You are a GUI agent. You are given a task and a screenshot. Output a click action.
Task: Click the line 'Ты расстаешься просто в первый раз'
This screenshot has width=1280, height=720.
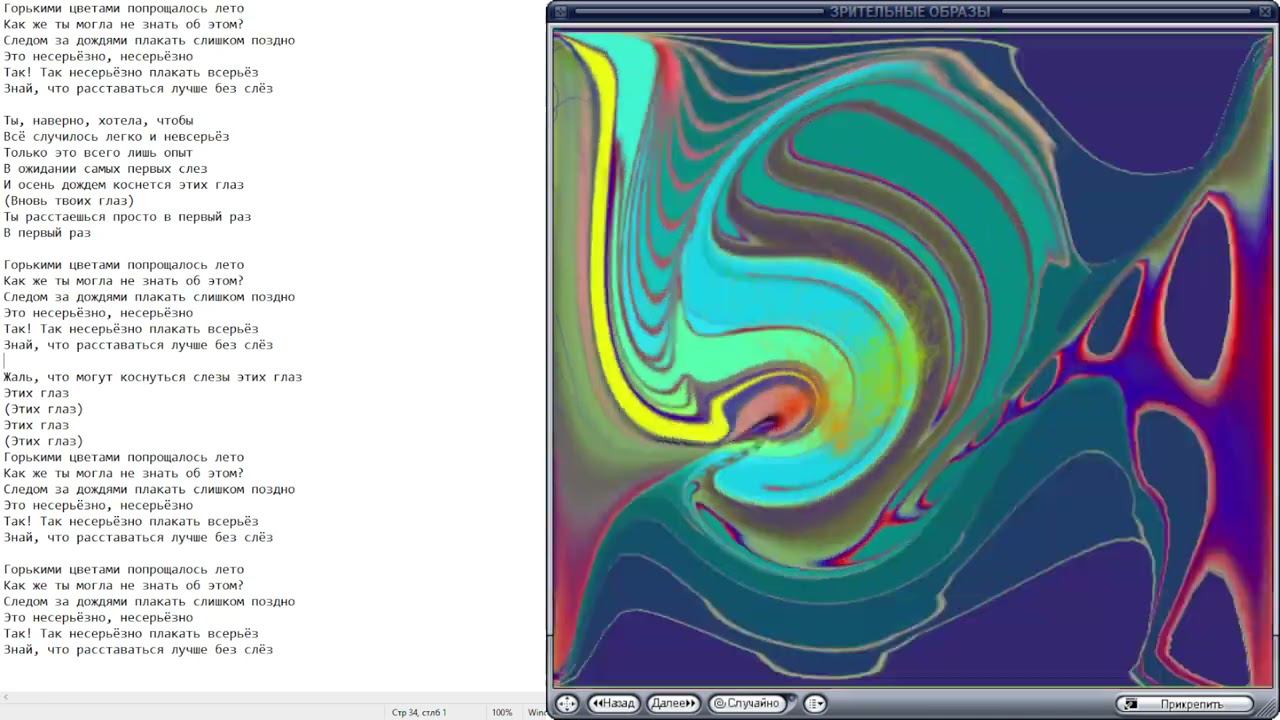point(127,217)
